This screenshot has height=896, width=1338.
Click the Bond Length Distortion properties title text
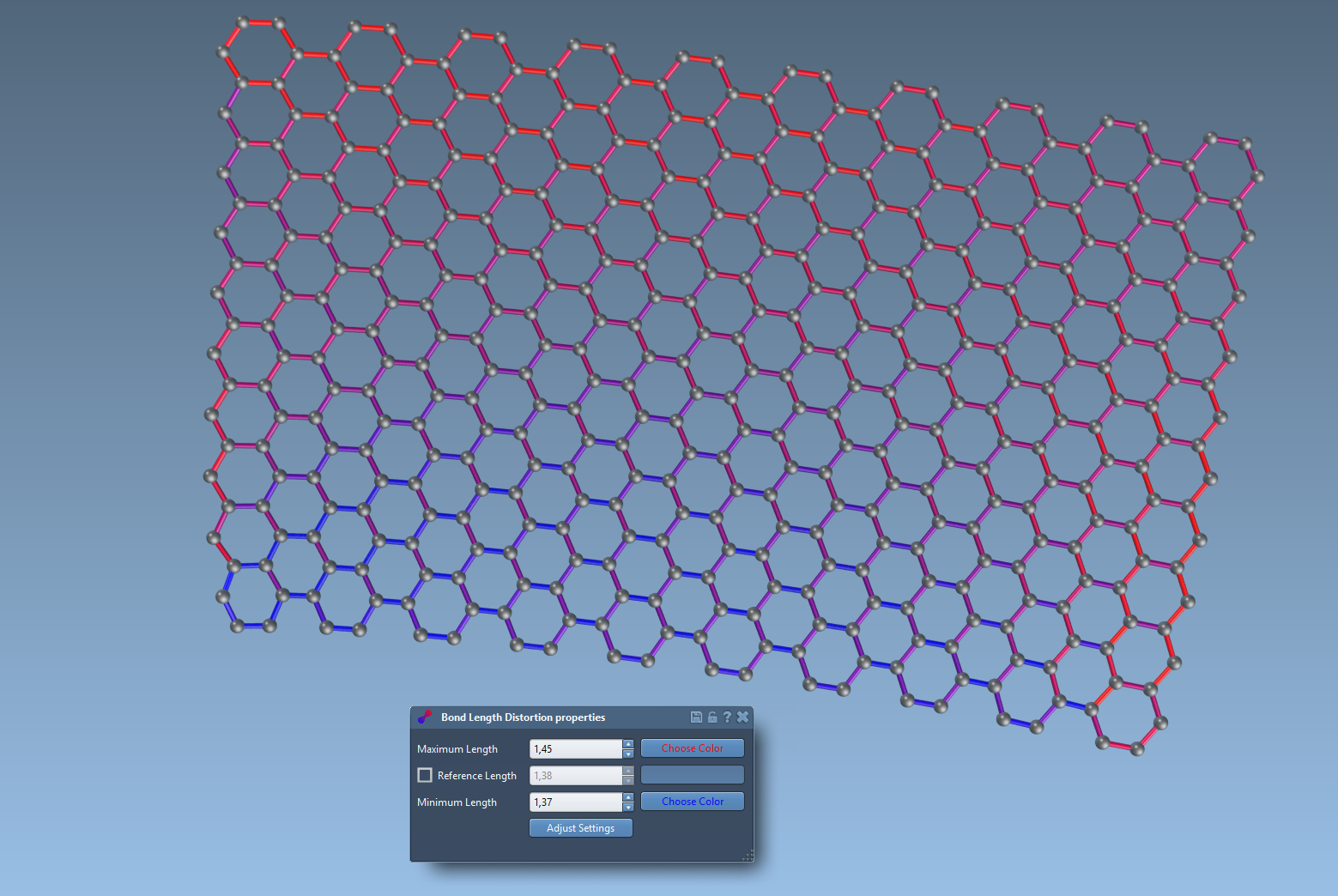click(523, 717)
